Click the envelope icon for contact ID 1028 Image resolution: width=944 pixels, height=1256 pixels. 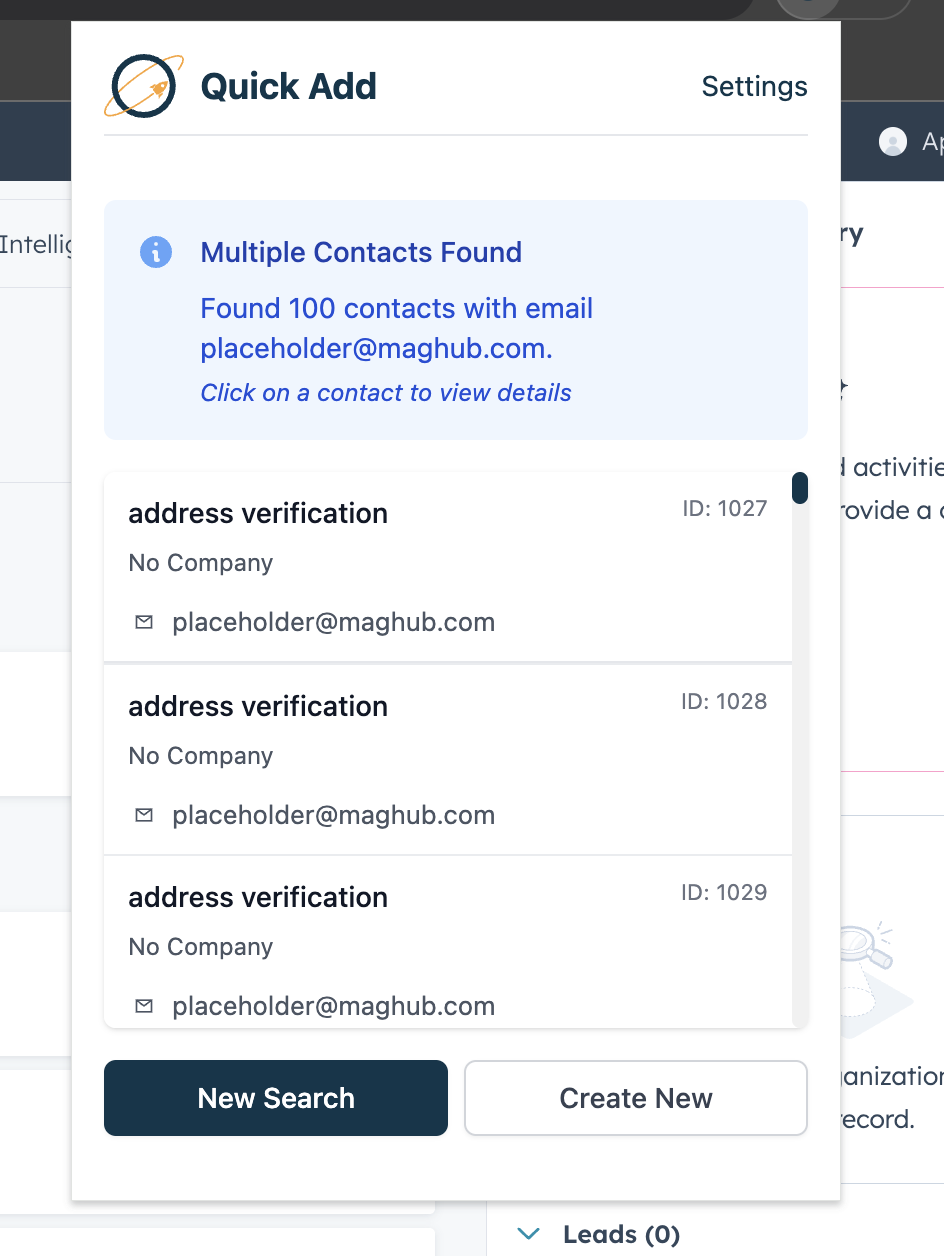coord(144,816)
